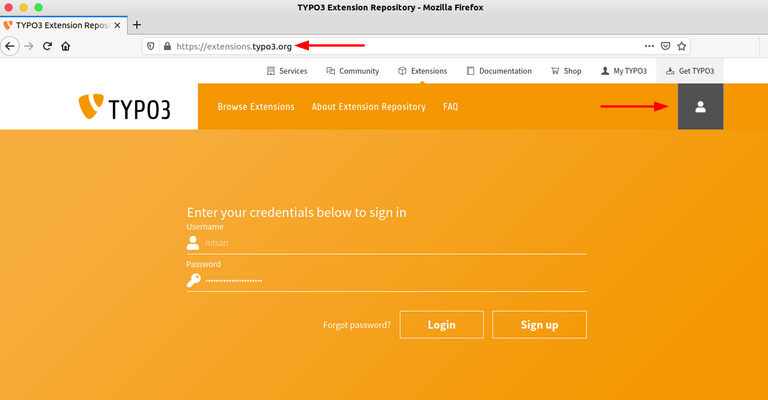Image resolution: width=768 pixels, height=400 pixels.
Task: Focus the Username input field
Action: [x=394, y=242]
